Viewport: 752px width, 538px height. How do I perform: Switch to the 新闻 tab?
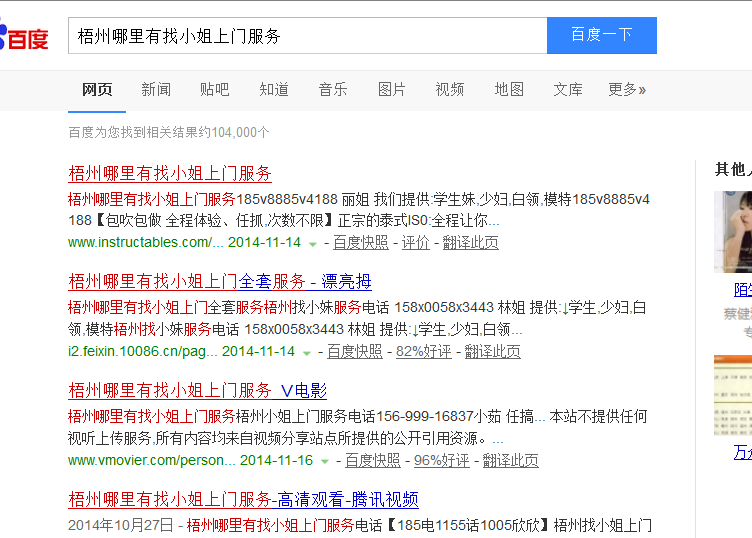(156, 90)
